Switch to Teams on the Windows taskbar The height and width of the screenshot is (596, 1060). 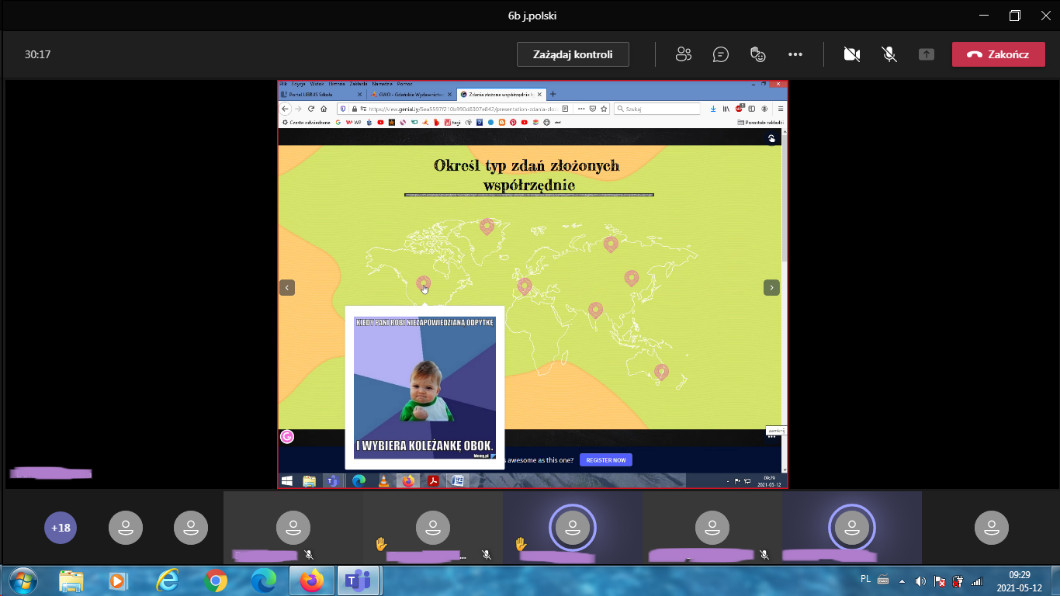click(x=357, y=580)
